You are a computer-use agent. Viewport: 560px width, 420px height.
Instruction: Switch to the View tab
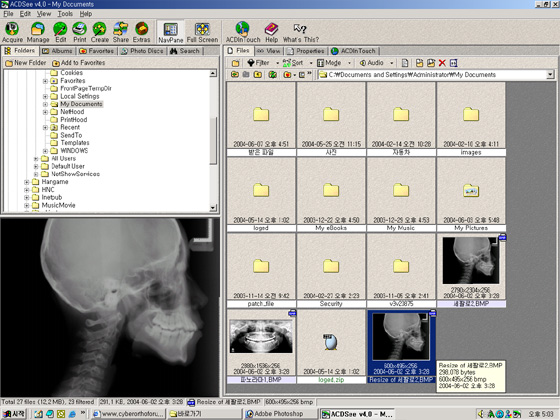(x=269, y=51)
